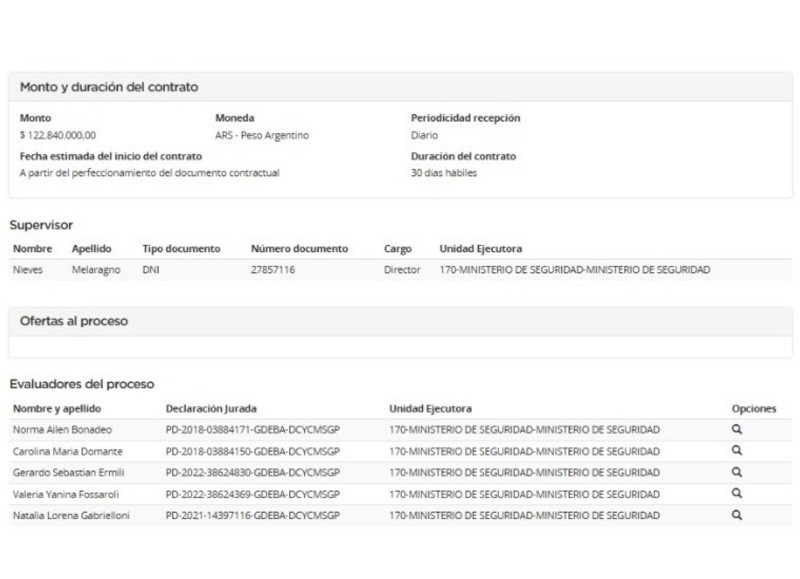Image resolution: width=800 pixels, height=579 pixels.
Task: Click the '30 días hábiles' contract duration
Action: (x=444, y=173)
